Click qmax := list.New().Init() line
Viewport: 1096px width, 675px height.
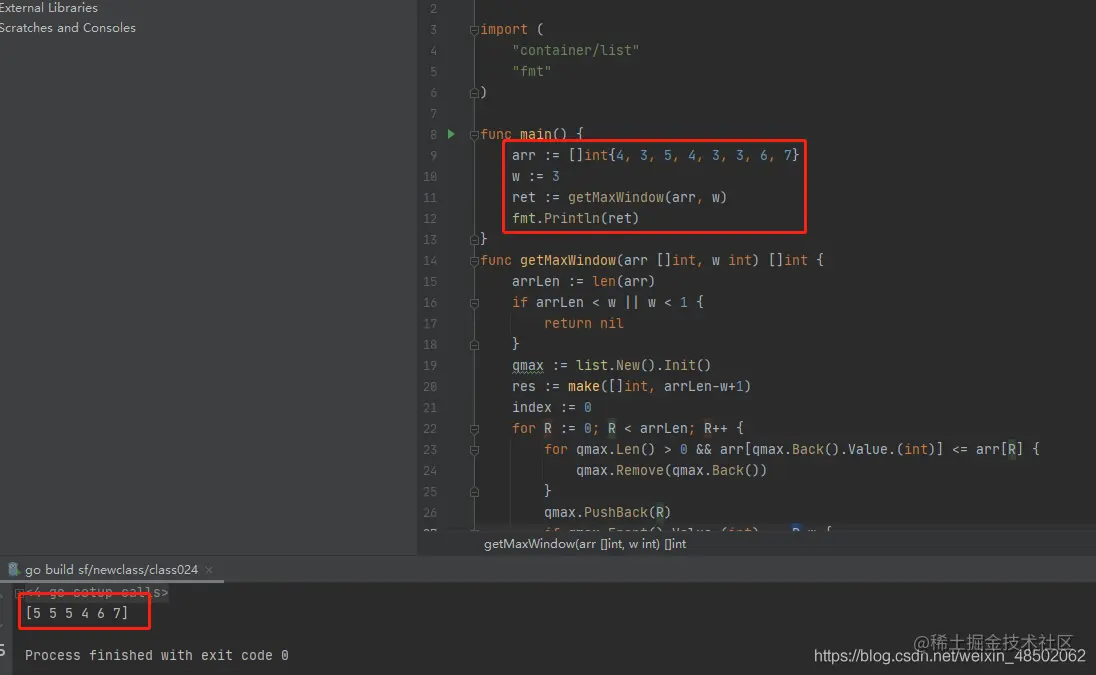point(611,365)
